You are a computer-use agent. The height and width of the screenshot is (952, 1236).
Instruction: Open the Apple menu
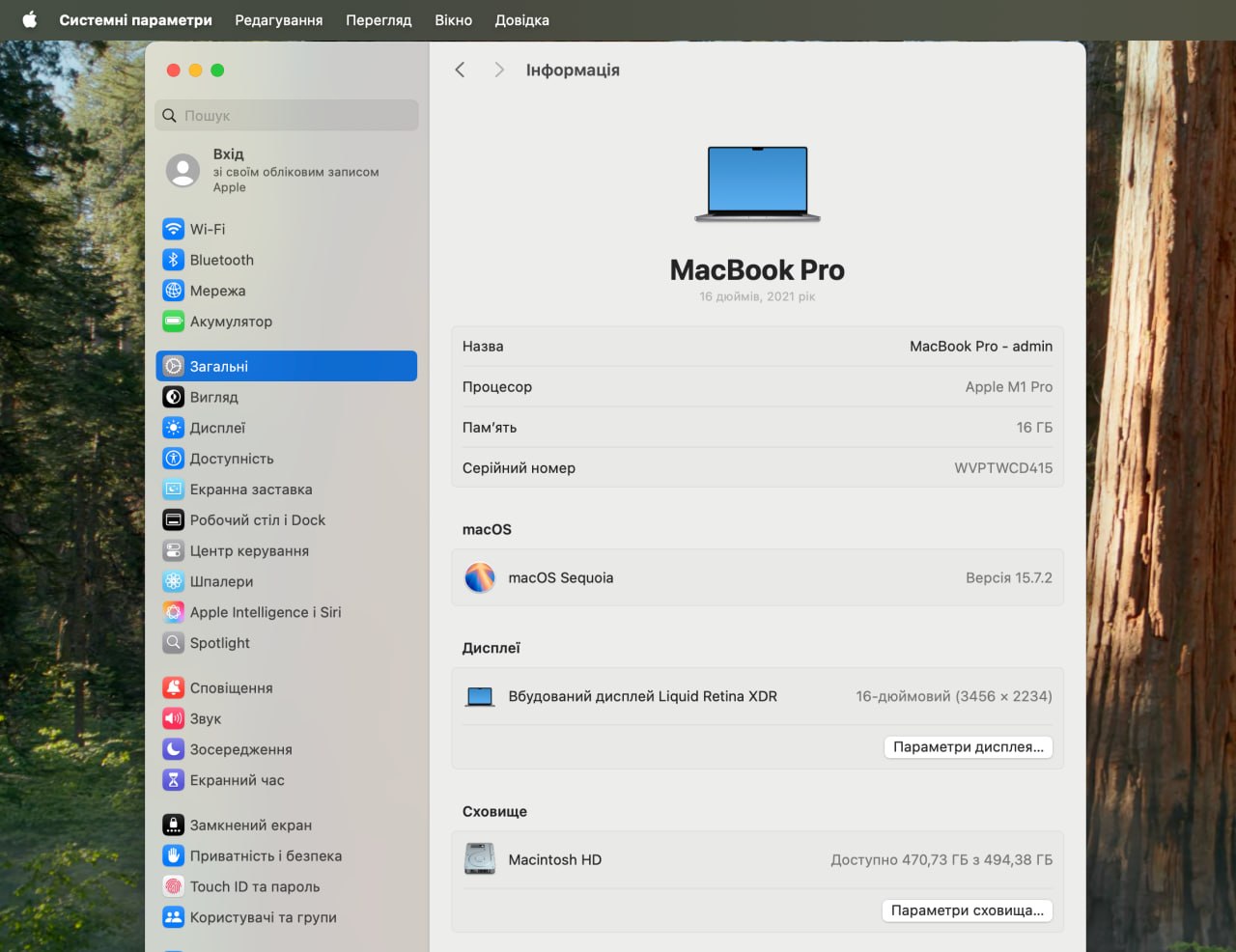30,19
